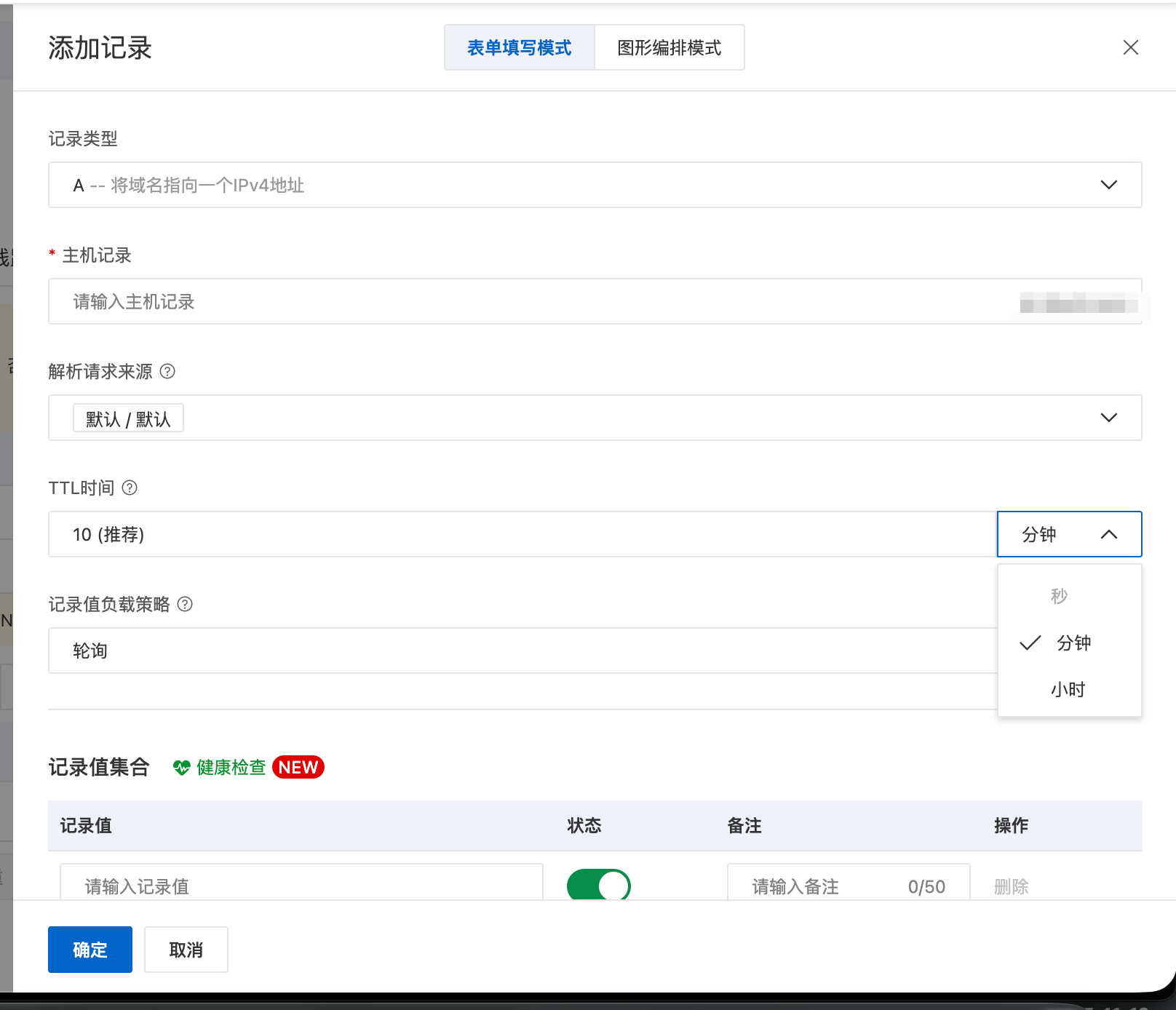Switch to 图形编排模式 tab
The image size is (1176, 1010).
(669, 47)
